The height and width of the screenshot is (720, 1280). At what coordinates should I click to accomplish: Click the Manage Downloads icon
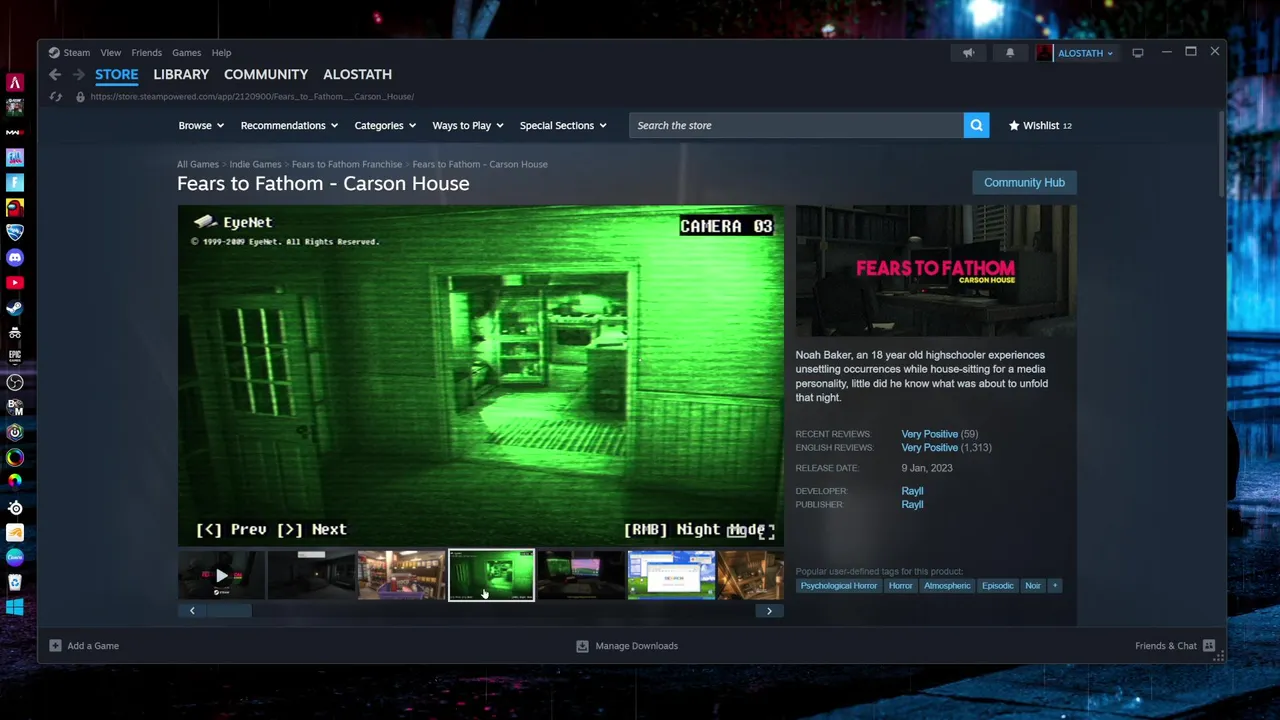(x=582, y=646)
